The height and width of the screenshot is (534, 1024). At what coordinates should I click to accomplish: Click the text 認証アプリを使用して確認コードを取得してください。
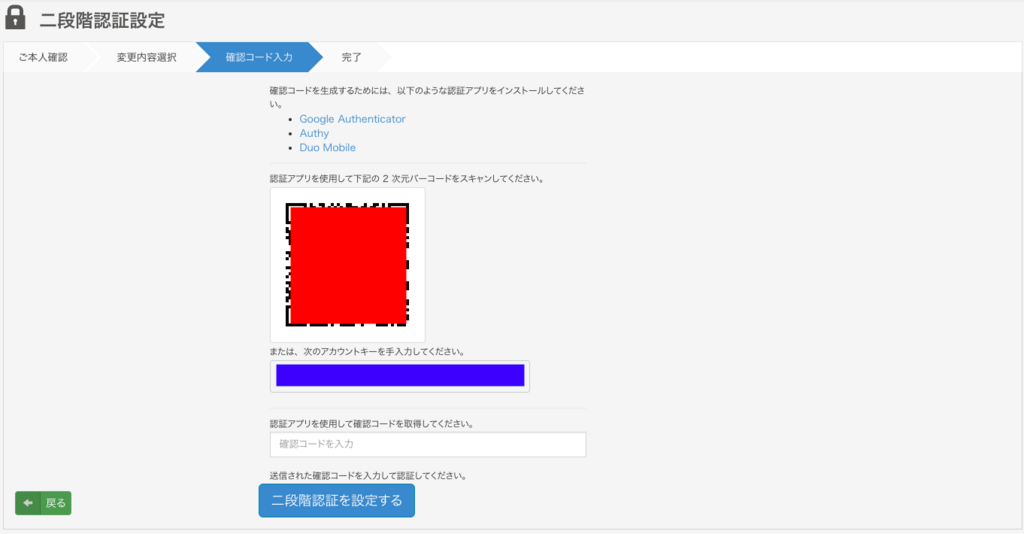[372, 424]
